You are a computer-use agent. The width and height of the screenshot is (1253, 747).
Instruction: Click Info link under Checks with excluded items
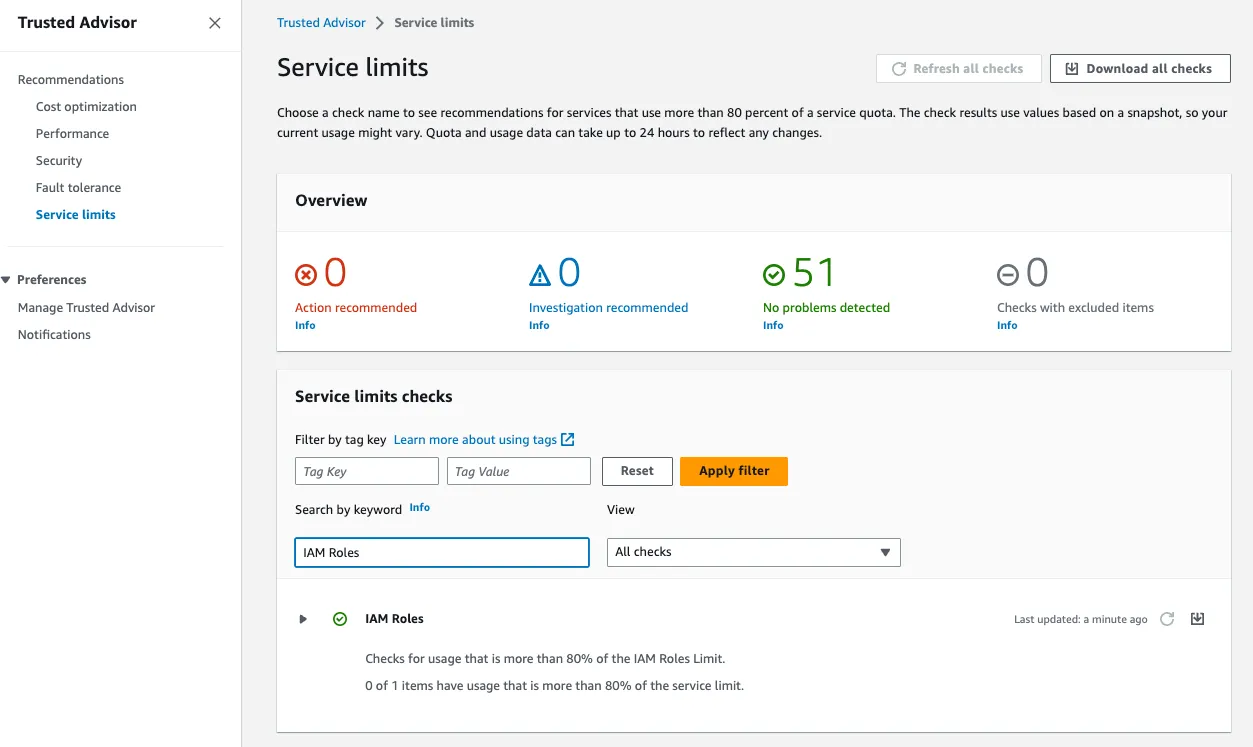[1007, 326]
